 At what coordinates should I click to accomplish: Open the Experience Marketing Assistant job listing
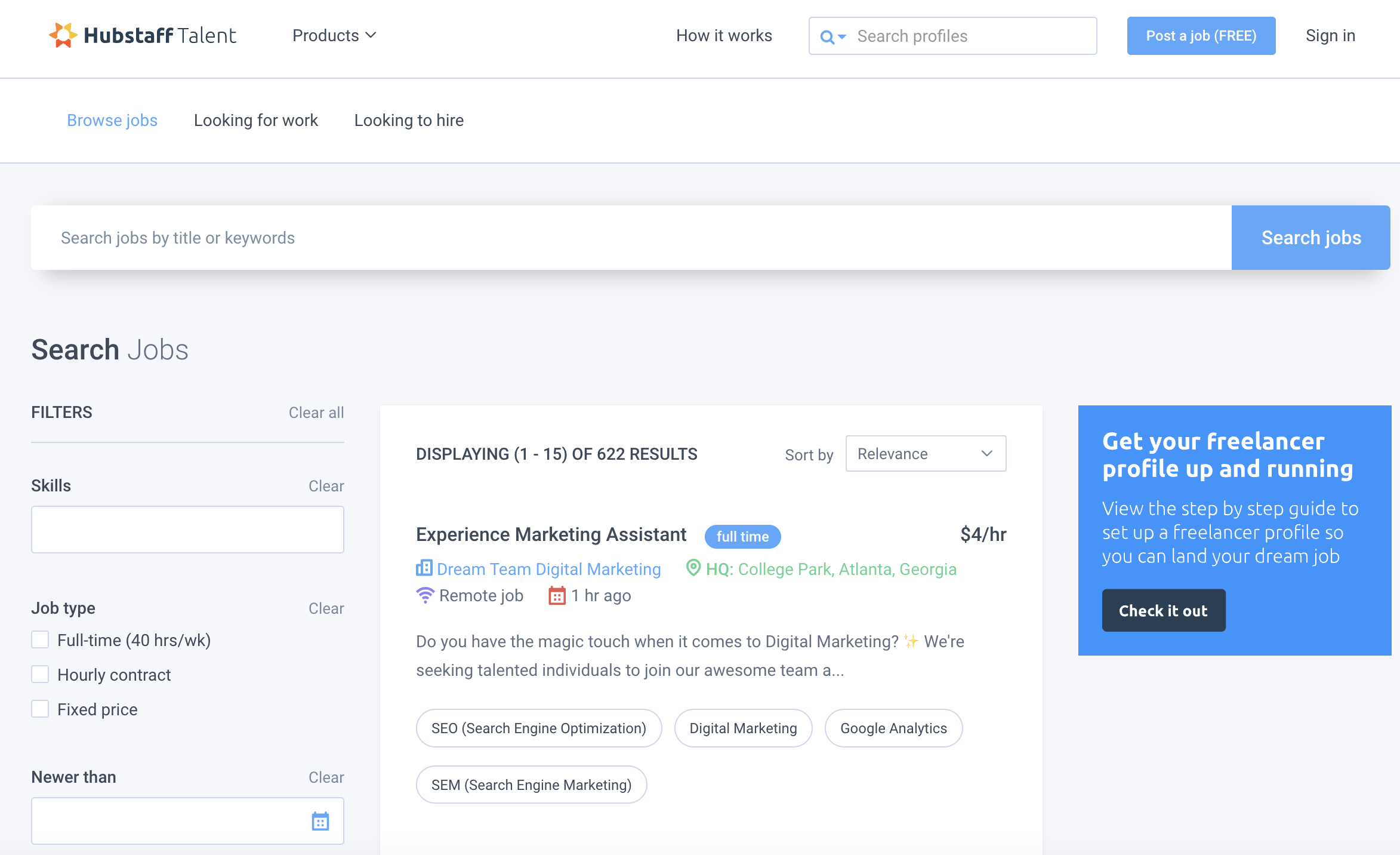pyautogui.click(x=551, y=534)
